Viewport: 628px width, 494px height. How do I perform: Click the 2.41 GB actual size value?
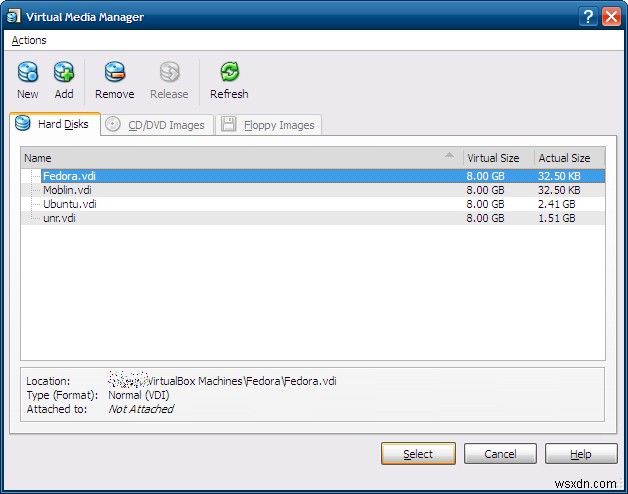coord(557,204)
